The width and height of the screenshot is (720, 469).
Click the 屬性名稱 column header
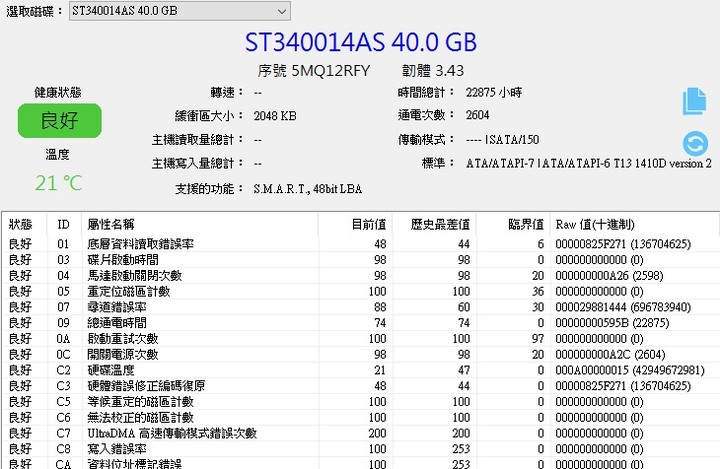[x=111, y=224]
